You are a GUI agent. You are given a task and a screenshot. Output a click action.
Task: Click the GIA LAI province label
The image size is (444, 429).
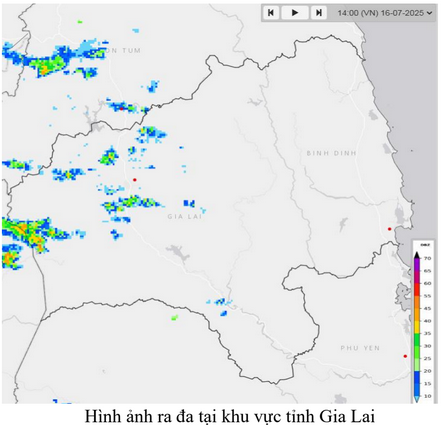tap(185, 217)
